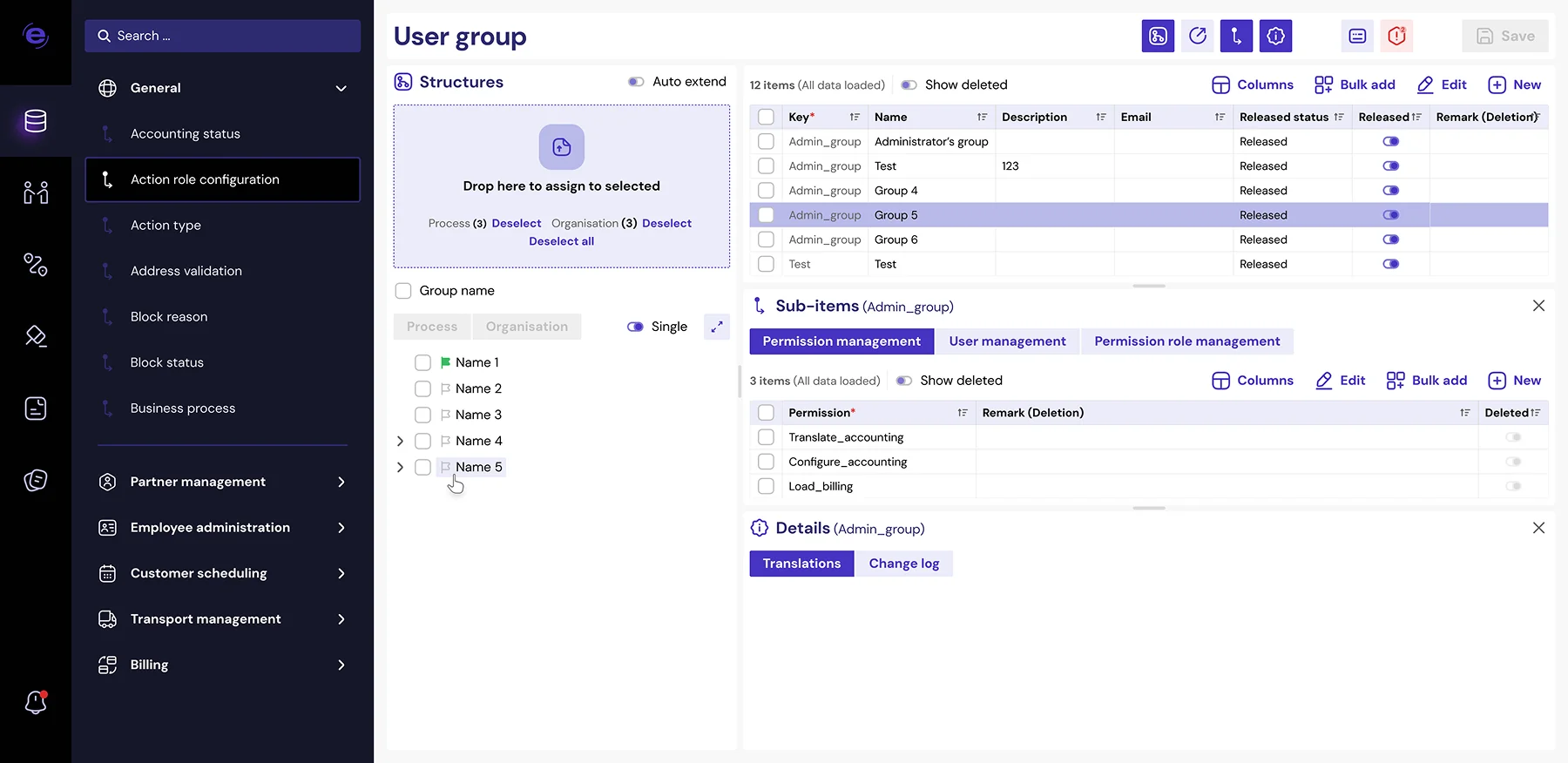Click the refresh/edit circle toolbar icon
Image resolution: width=1568 pixels, height=763 pixels.
(1198, 36)
